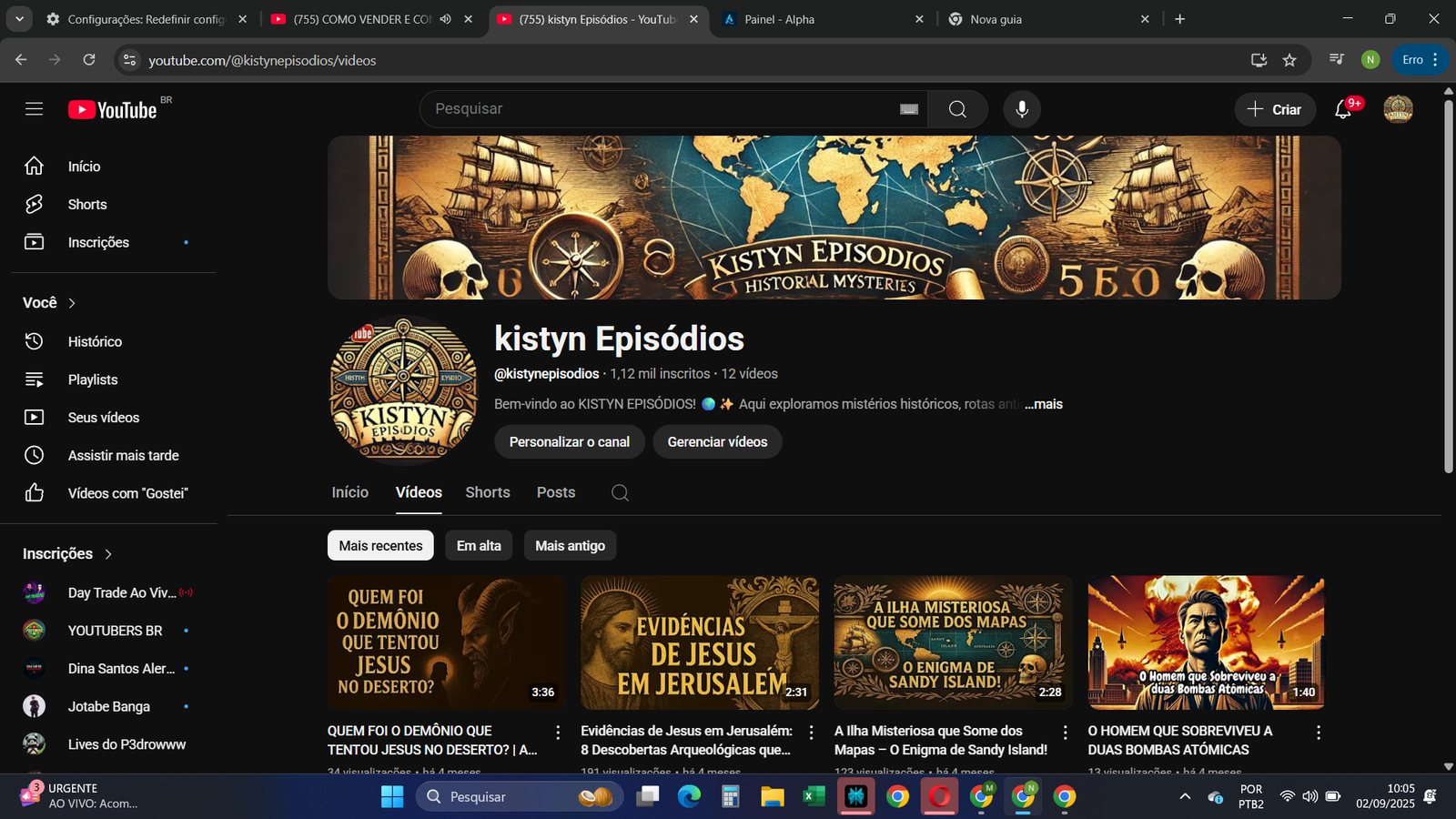Select the Em alta filter chip
This screenshot has width=1456, height=819.
click(x=479, y=546)
